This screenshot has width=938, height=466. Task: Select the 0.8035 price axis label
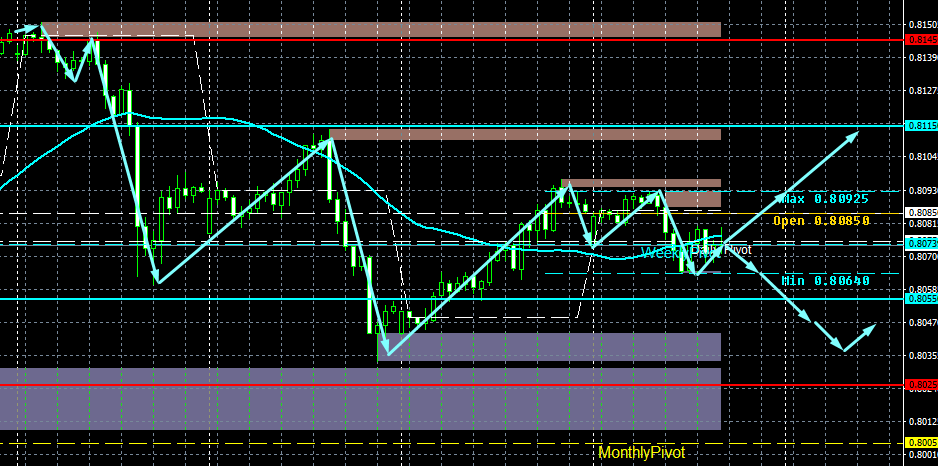pyautogui.click(x=922, y=355)
